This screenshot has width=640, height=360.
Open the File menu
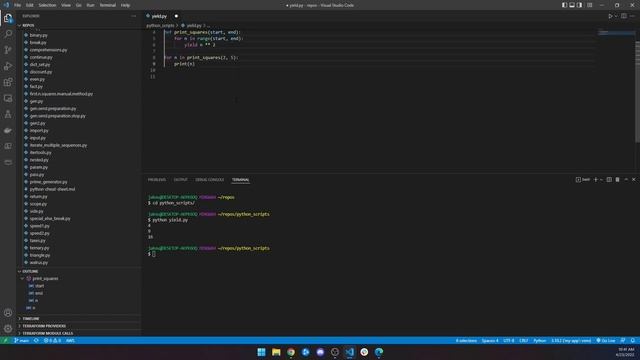18,5
